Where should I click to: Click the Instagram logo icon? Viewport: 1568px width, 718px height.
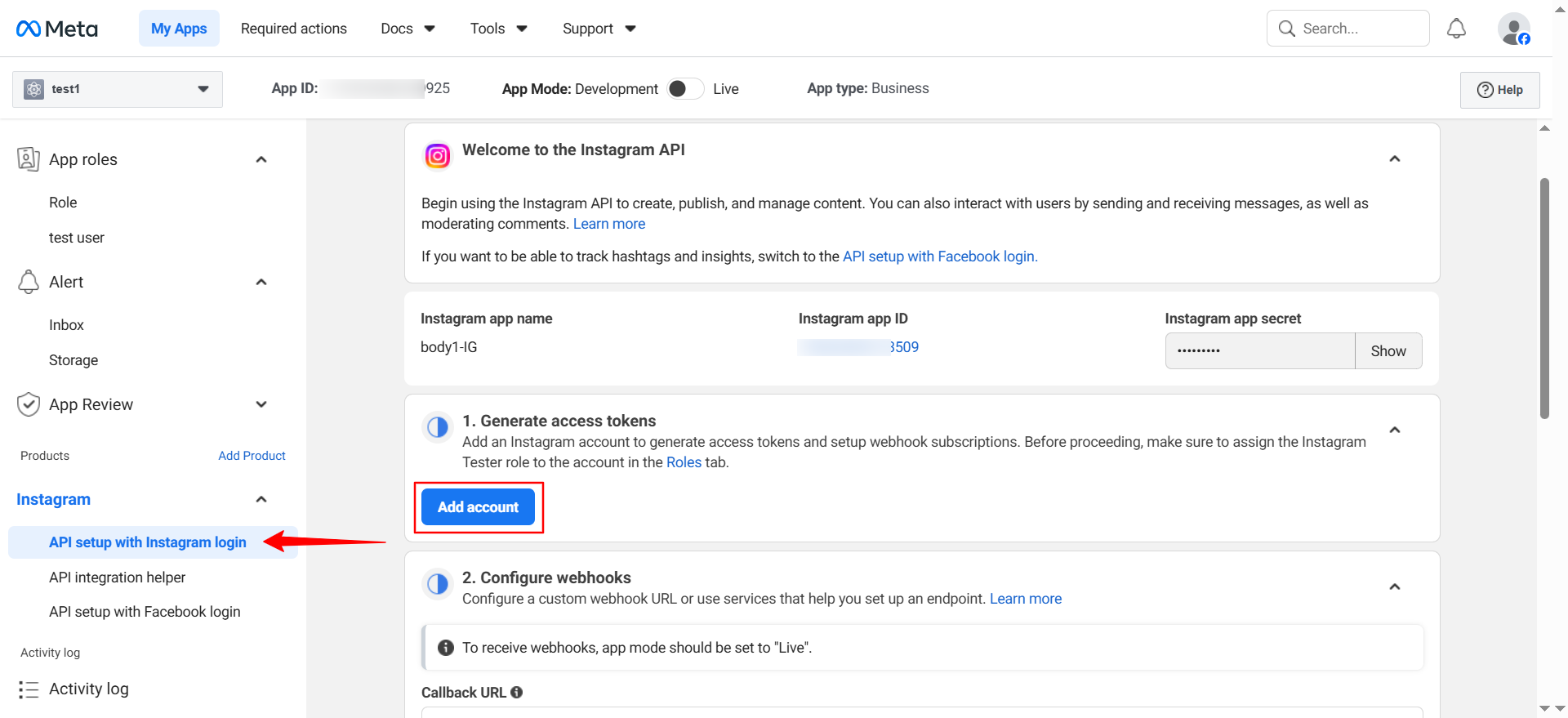438,155
